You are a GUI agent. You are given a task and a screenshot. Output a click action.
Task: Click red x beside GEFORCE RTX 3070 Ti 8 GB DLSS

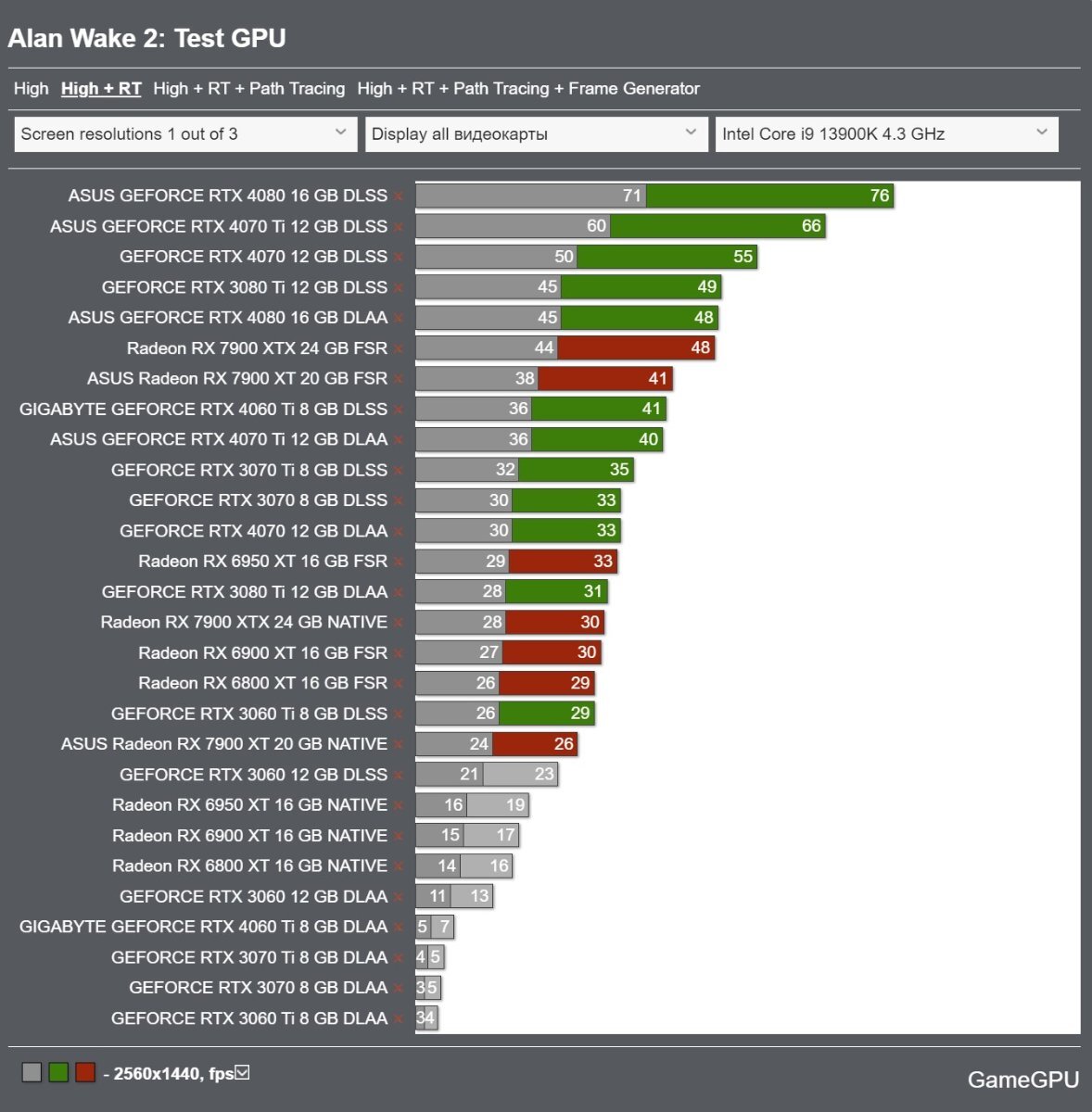click(x=399, y=471)
